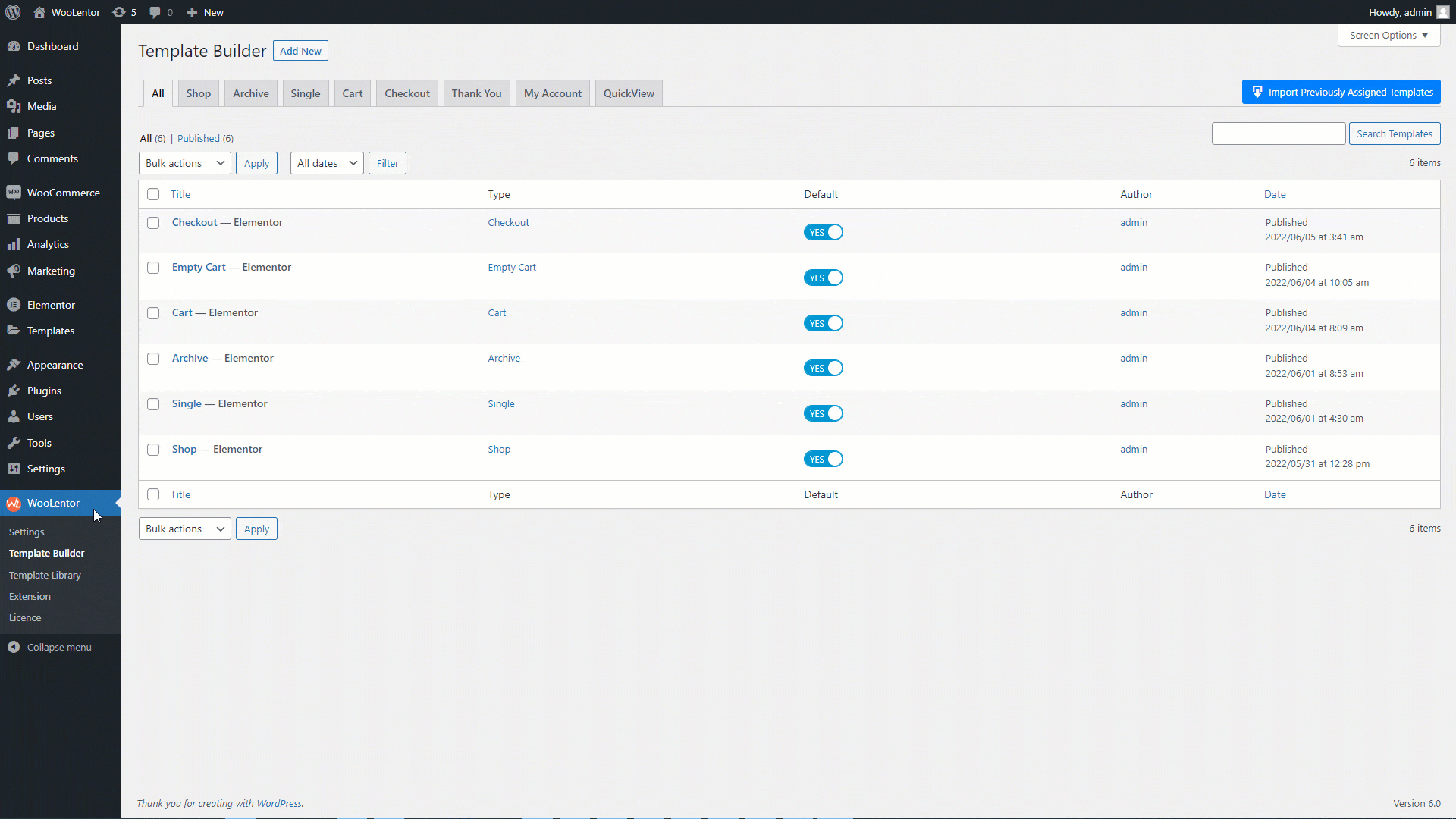Screen dimensions: 1456x819
Task: Toggle the Default switch for Archive template
Action: click(x=824, y=368)
